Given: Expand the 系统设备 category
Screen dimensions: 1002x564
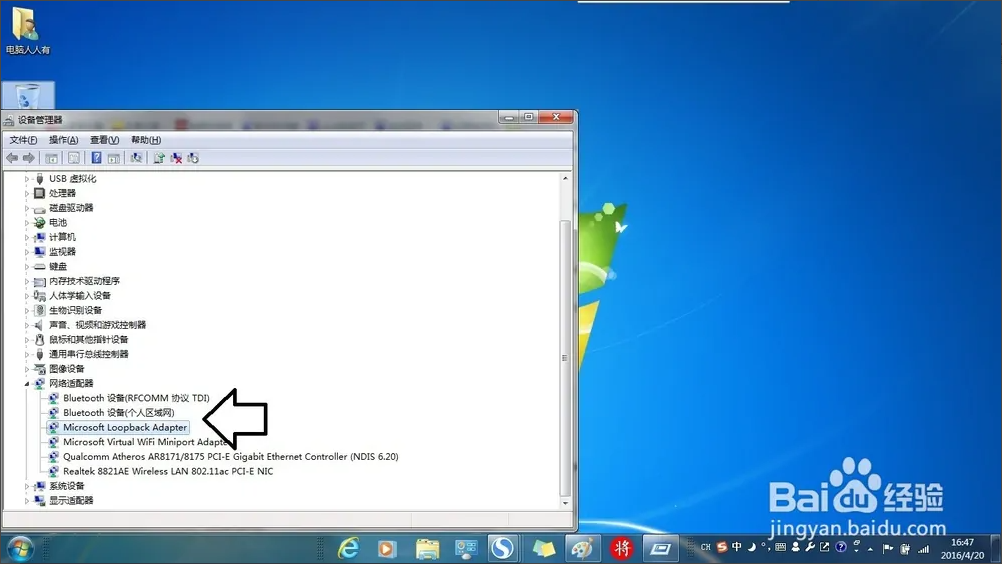Looking at the screenshot, I should [x=27, y=486].
